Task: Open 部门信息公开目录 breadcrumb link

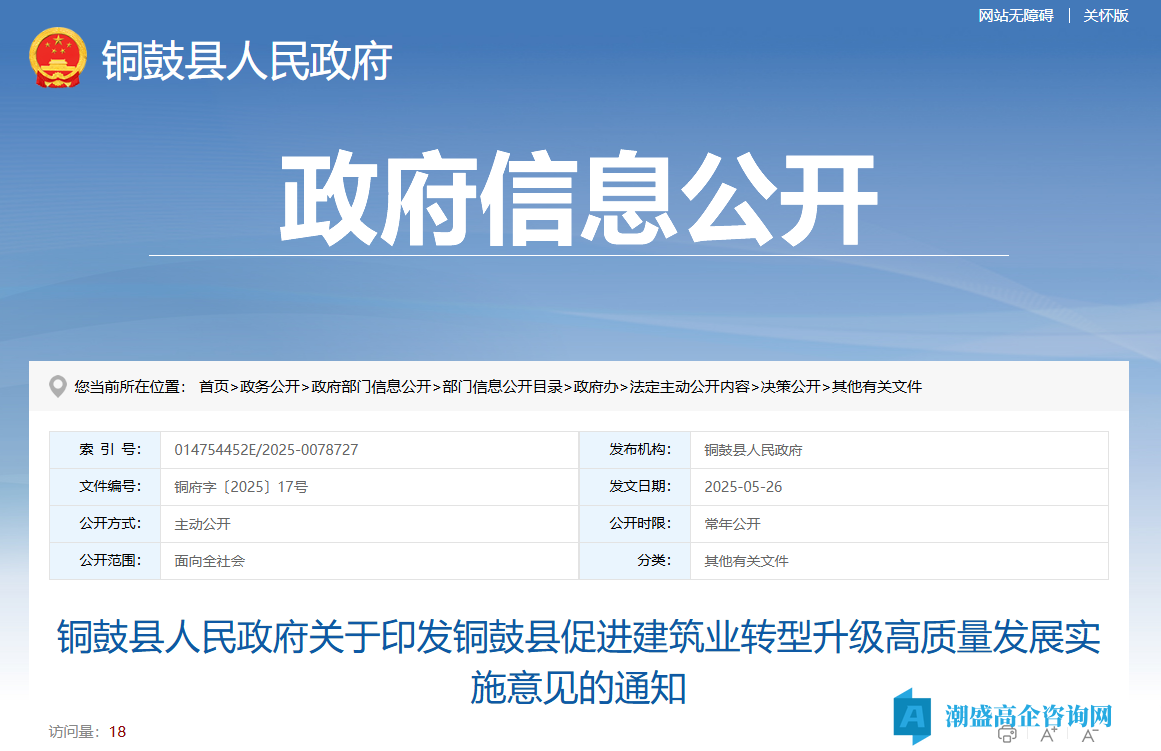Action: click(x=503, y=387)
